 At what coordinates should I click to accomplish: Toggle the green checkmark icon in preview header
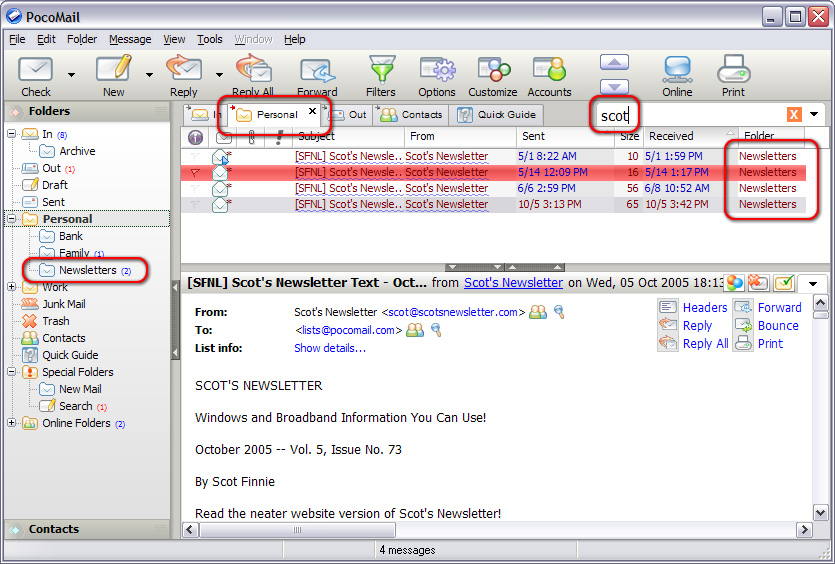point(783,283)
